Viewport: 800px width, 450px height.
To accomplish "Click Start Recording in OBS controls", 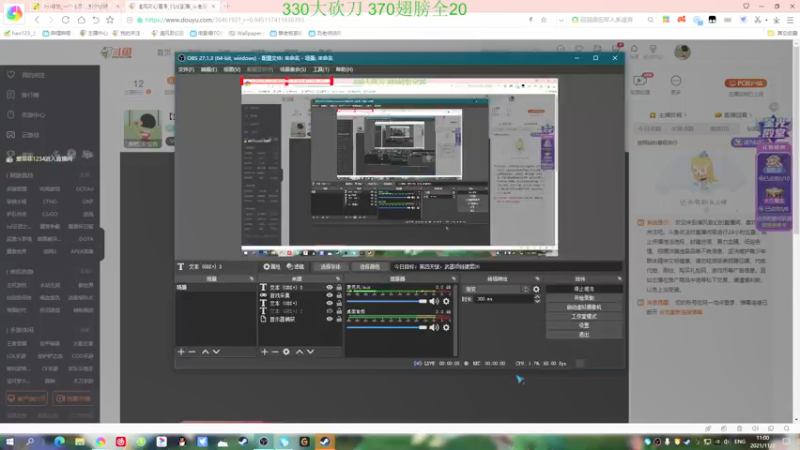I will point(584,298).
